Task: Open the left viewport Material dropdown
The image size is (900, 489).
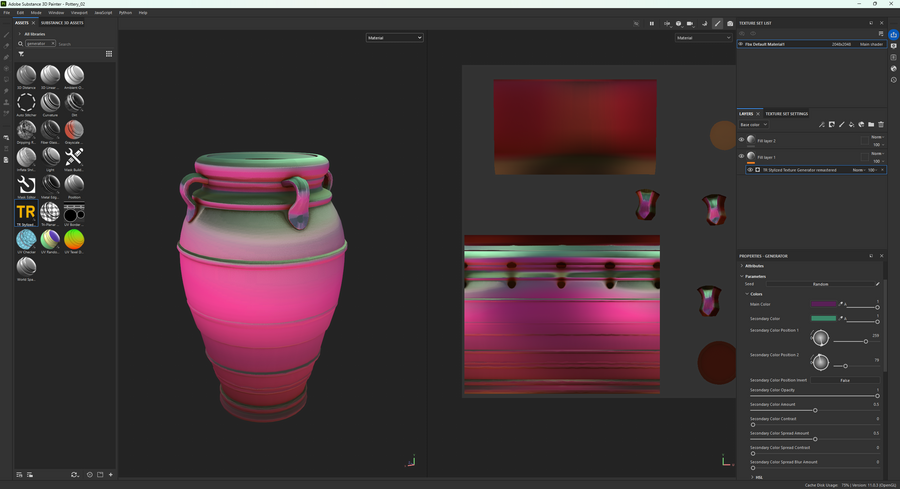Action: coord(394,38)
